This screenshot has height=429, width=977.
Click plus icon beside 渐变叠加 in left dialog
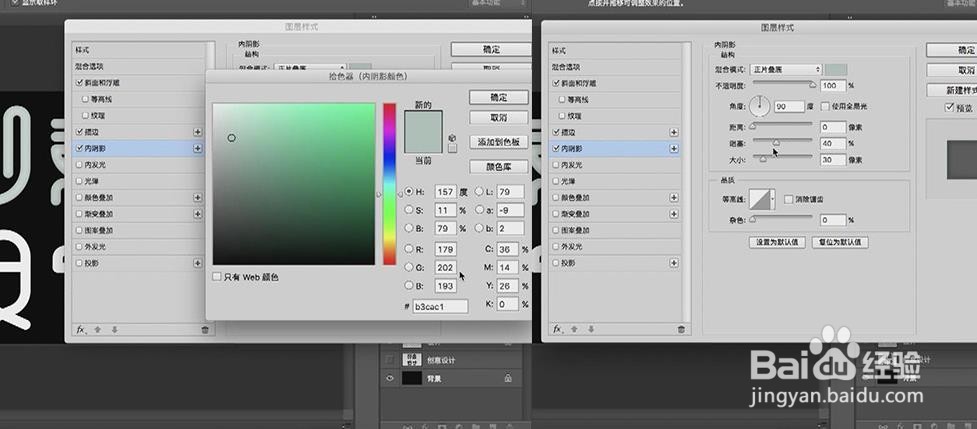coord(198,214)
